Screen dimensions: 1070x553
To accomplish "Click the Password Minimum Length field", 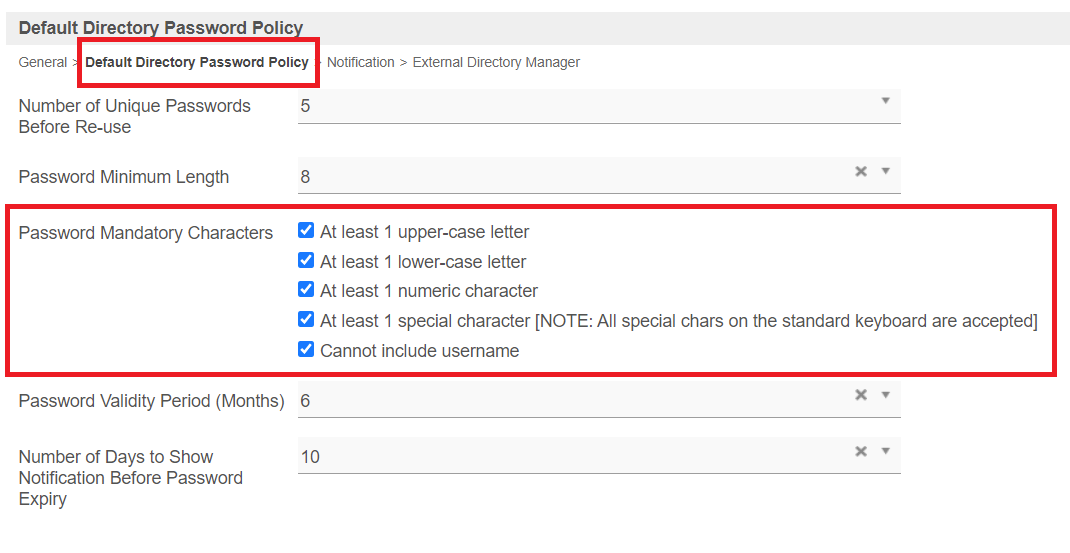I will [570, 177].
